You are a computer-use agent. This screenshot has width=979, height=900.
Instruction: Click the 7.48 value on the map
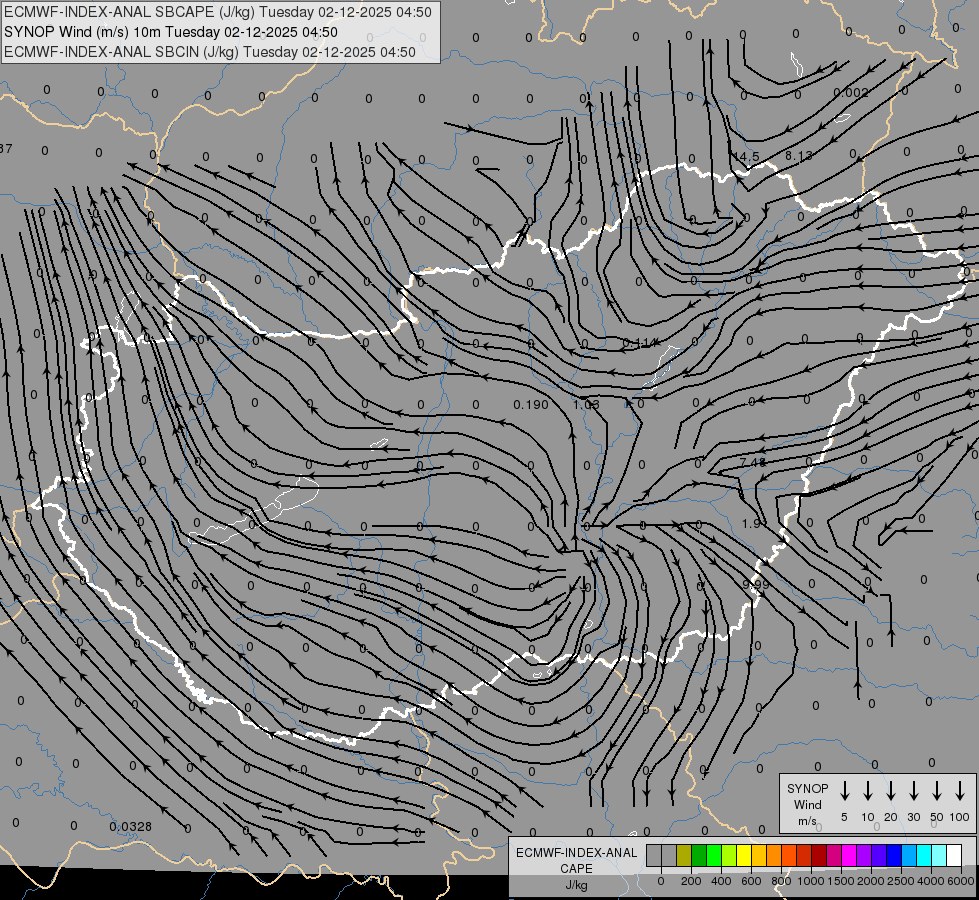(x=752, y=462)
